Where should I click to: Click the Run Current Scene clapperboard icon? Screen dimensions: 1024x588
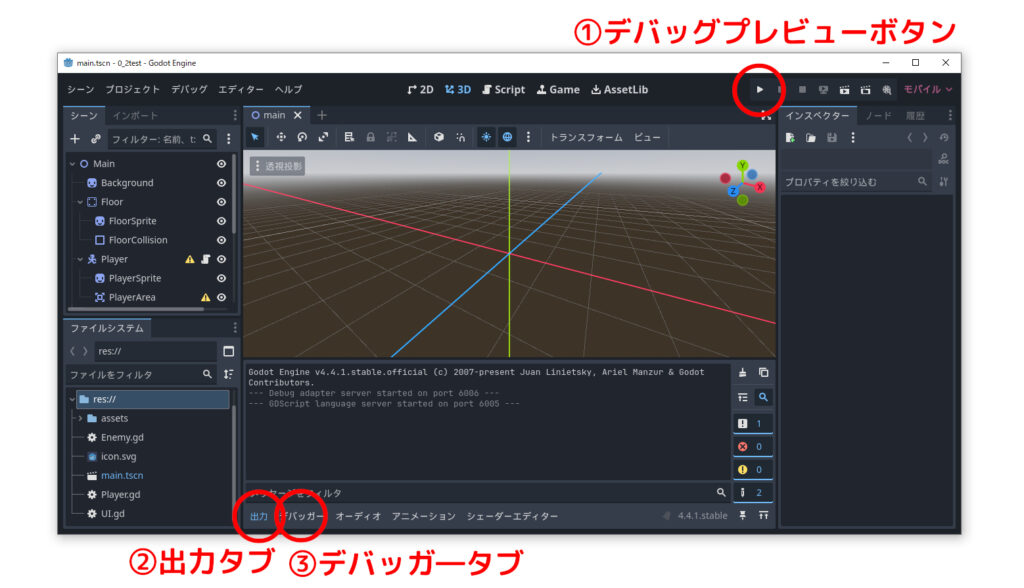point(845,90)
